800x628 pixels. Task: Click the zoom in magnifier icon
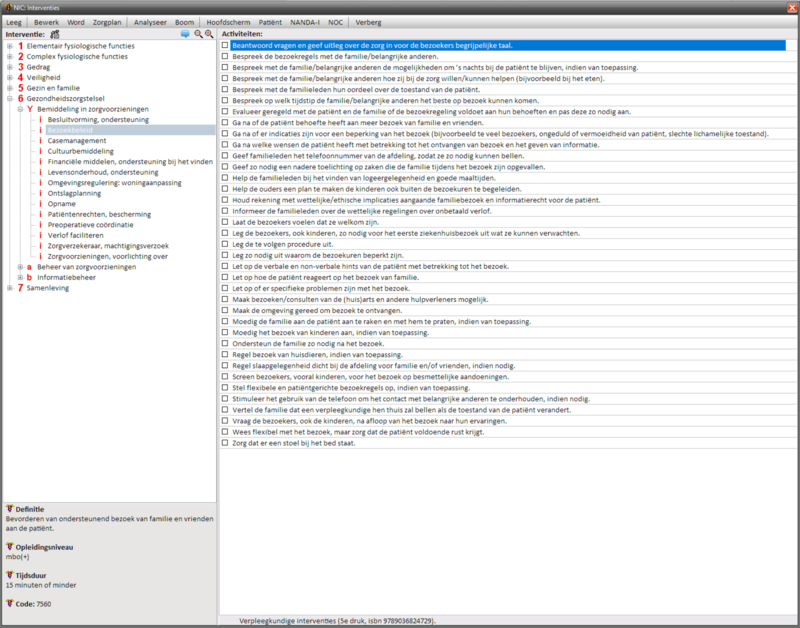tap(209, 34)
